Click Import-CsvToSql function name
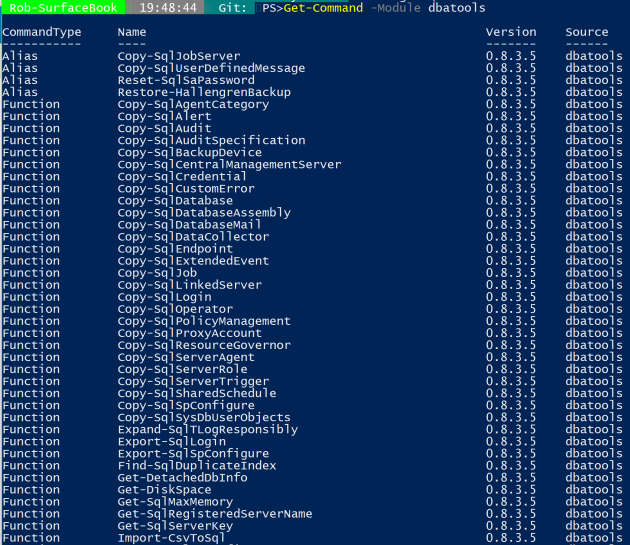The image size is (630, 545). pos(172,539)
